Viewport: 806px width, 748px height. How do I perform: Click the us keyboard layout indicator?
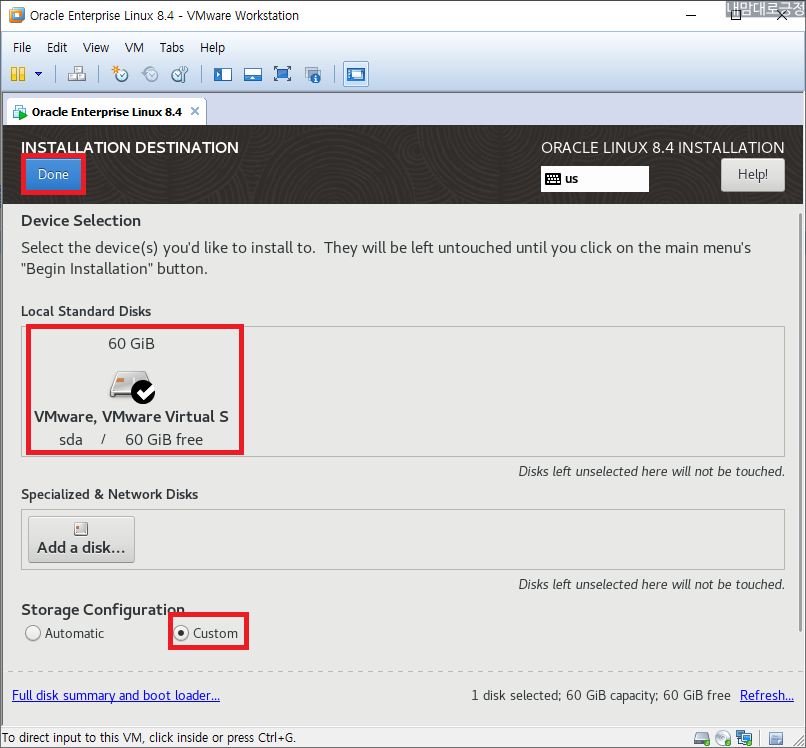(595, 179)
